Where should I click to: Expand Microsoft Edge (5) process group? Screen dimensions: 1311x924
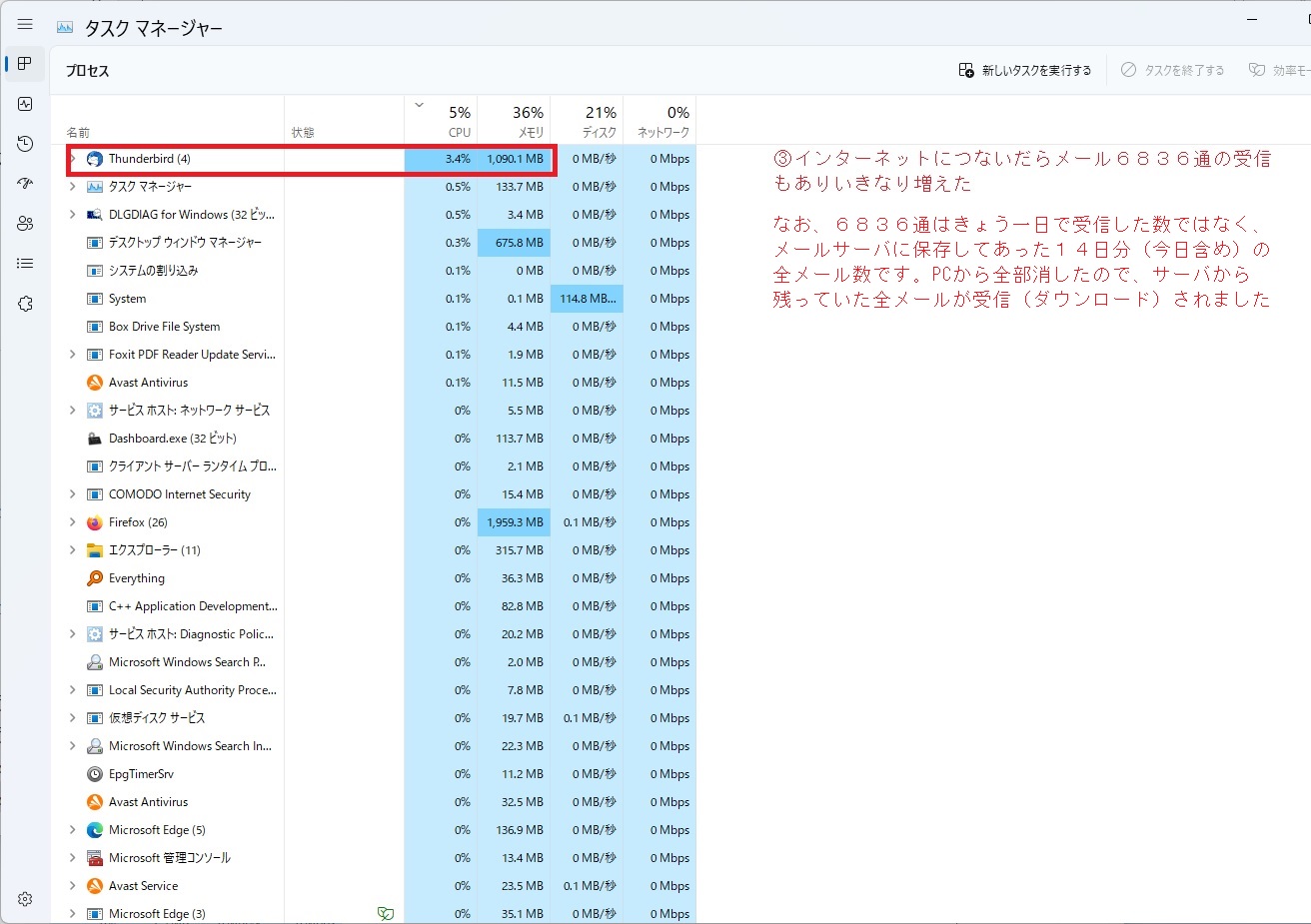72,830
